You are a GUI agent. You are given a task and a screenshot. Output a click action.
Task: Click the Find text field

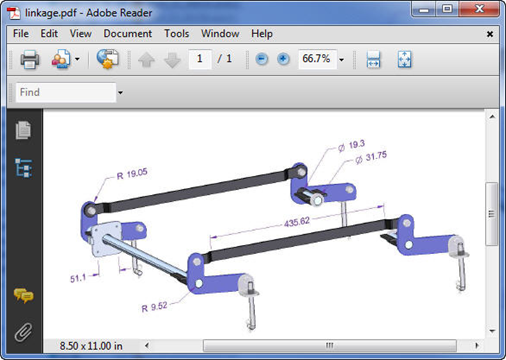[x=66, y=92]
